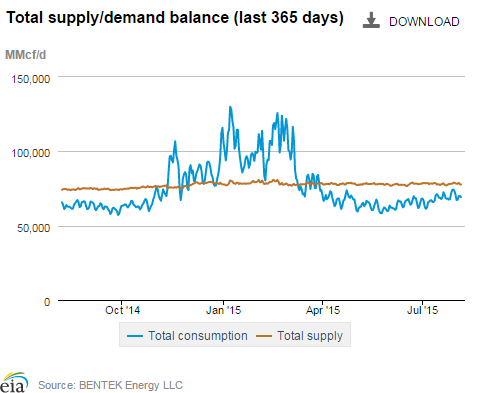The image size is (477, 393).
Task: Click the chart title text
Action: coord(175,17)
